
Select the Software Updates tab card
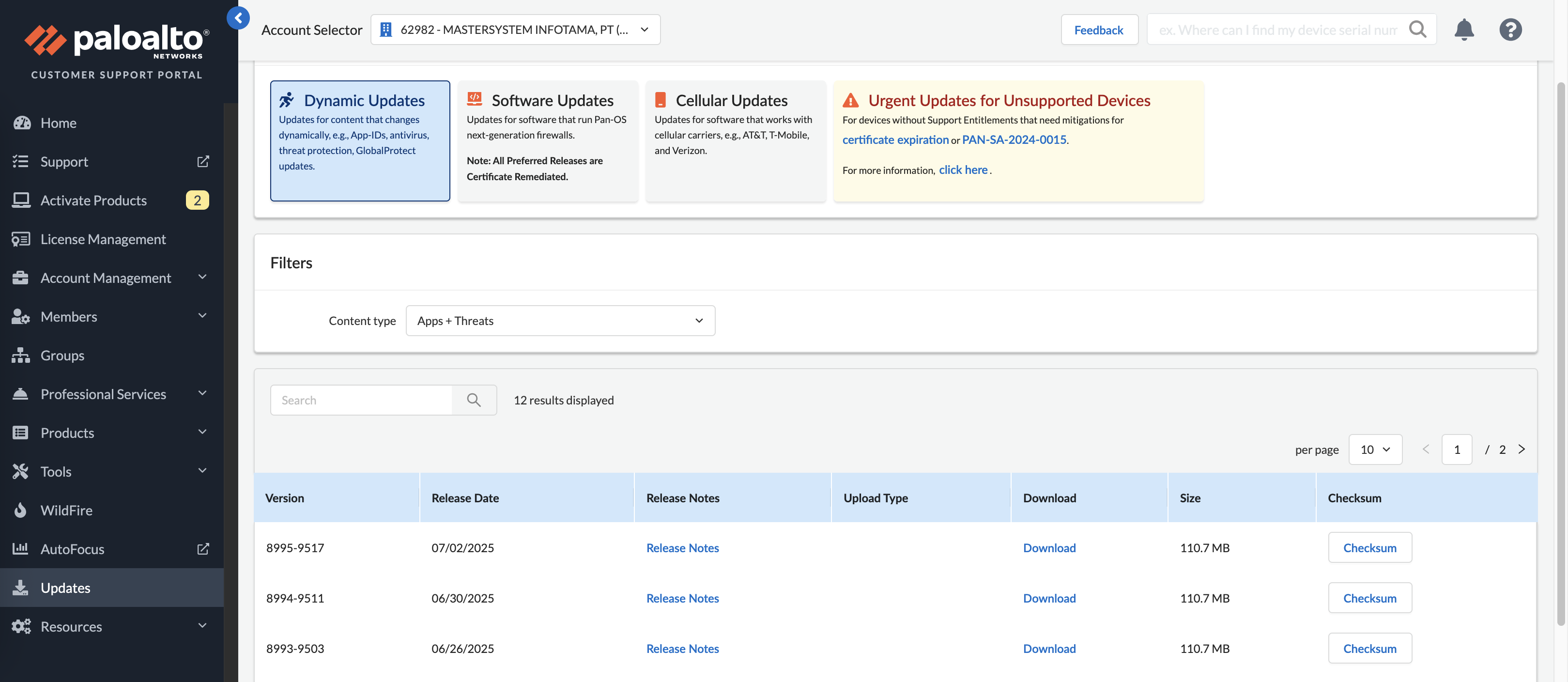tap(547, 140)
